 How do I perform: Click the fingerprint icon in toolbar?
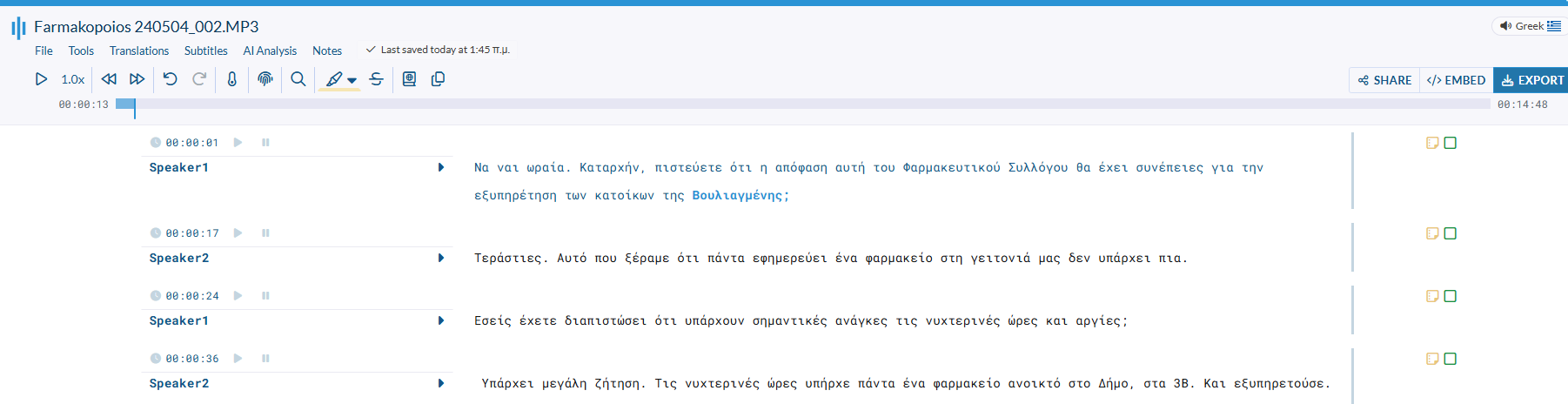(265, 79)
